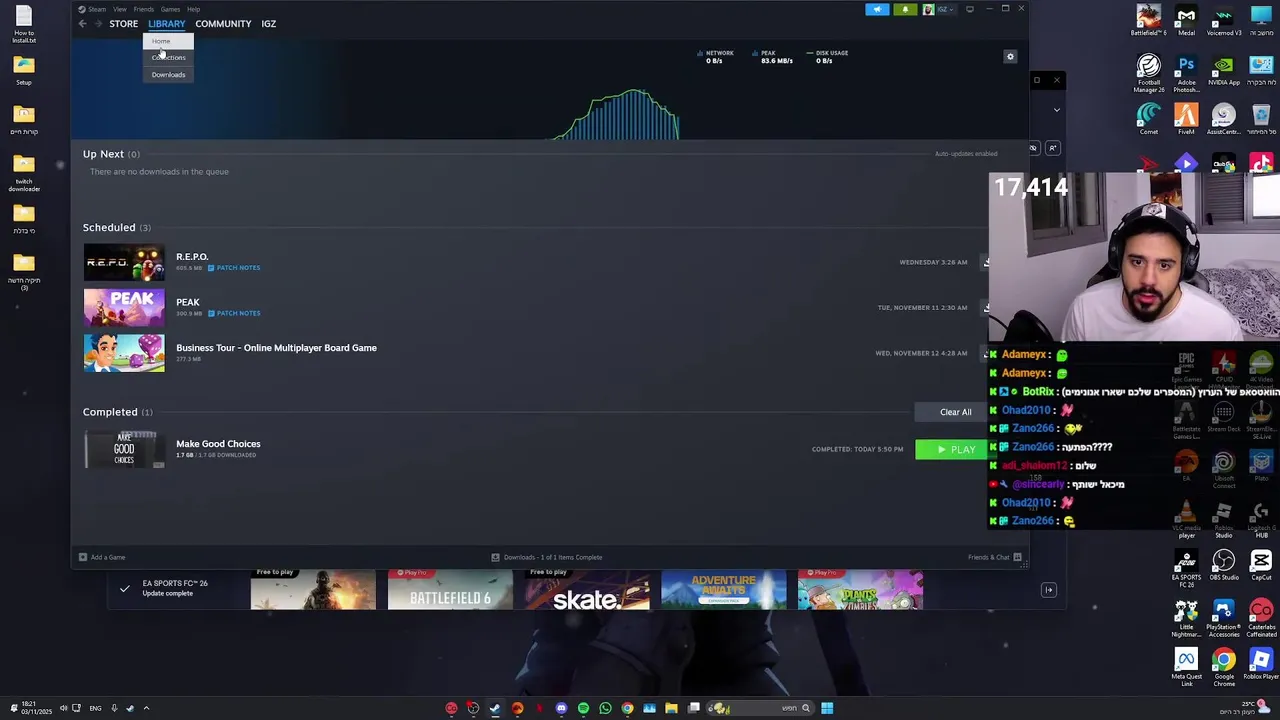Open the downloads settings gear
1280x720 pixels.
(1010, 57)
